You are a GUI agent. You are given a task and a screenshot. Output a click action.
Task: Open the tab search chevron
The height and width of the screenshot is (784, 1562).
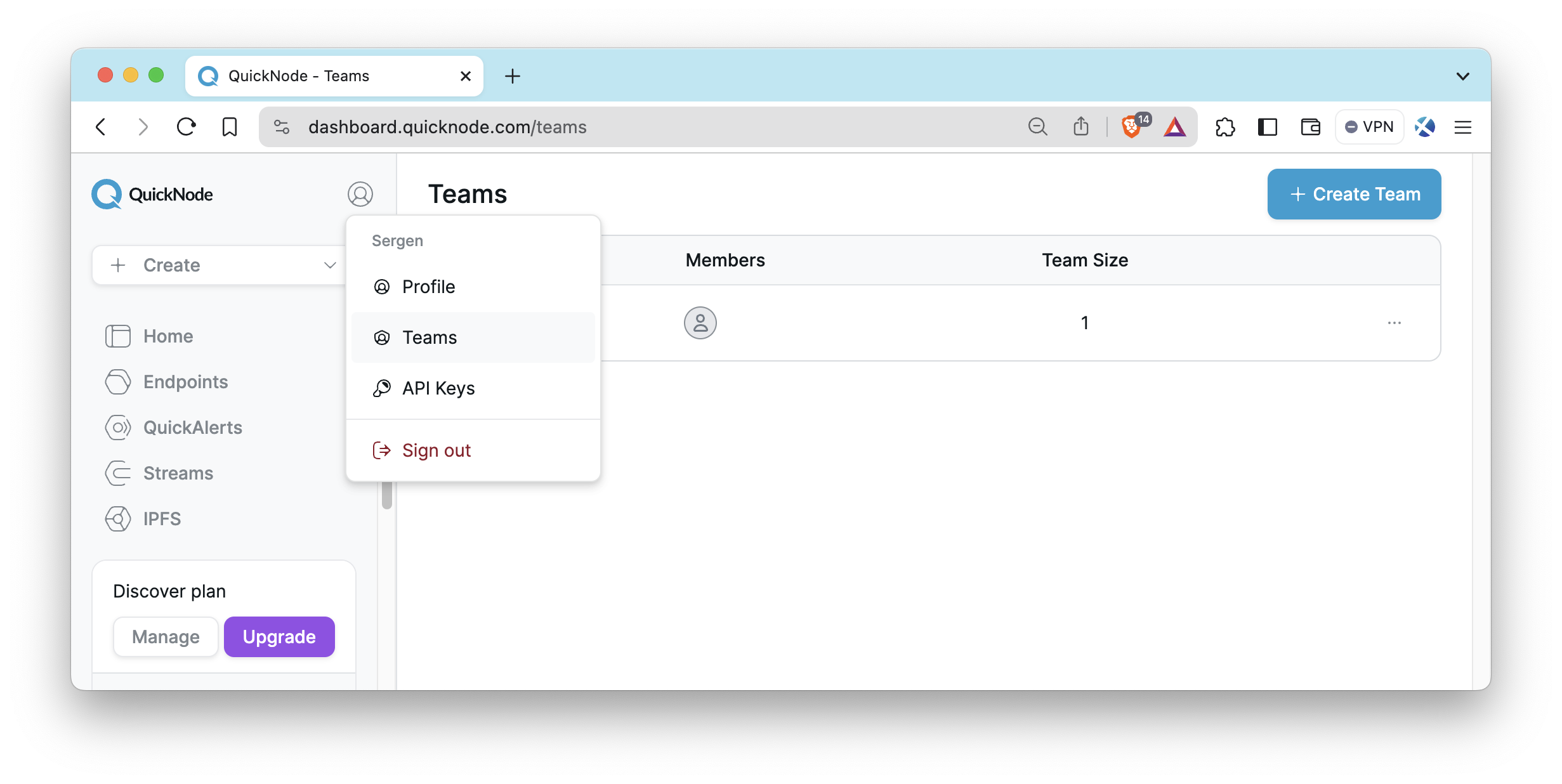[1463, 76]
